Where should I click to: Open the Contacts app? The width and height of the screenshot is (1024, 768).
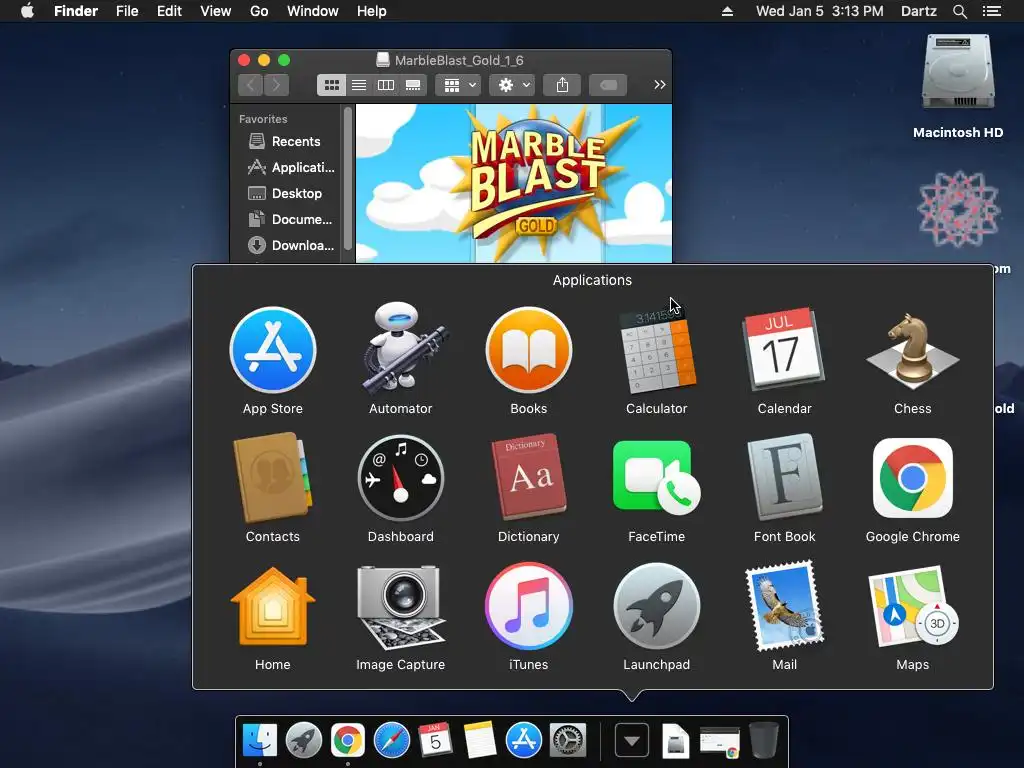[x=273, y=478]
